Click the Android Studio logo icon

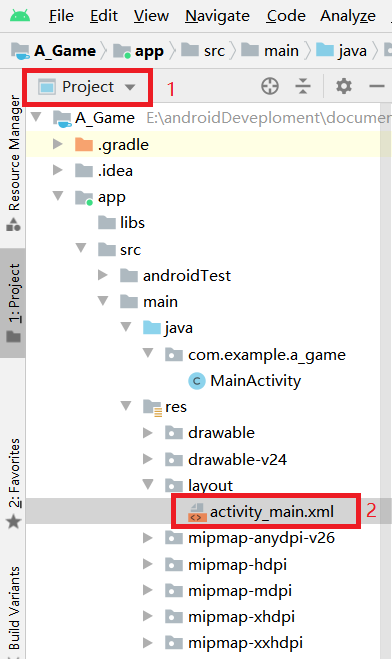[20, 16]
